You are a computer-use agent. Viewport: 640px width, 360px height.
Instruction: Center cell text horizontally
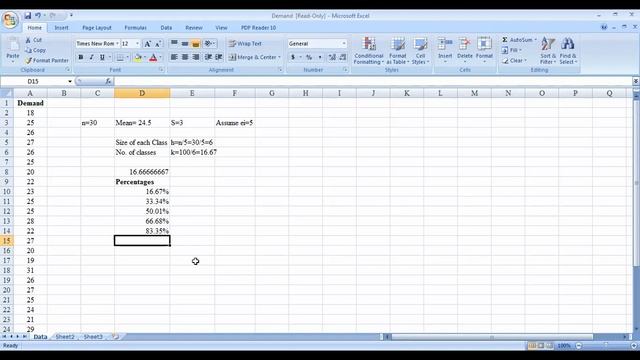(x=184, y=57)
